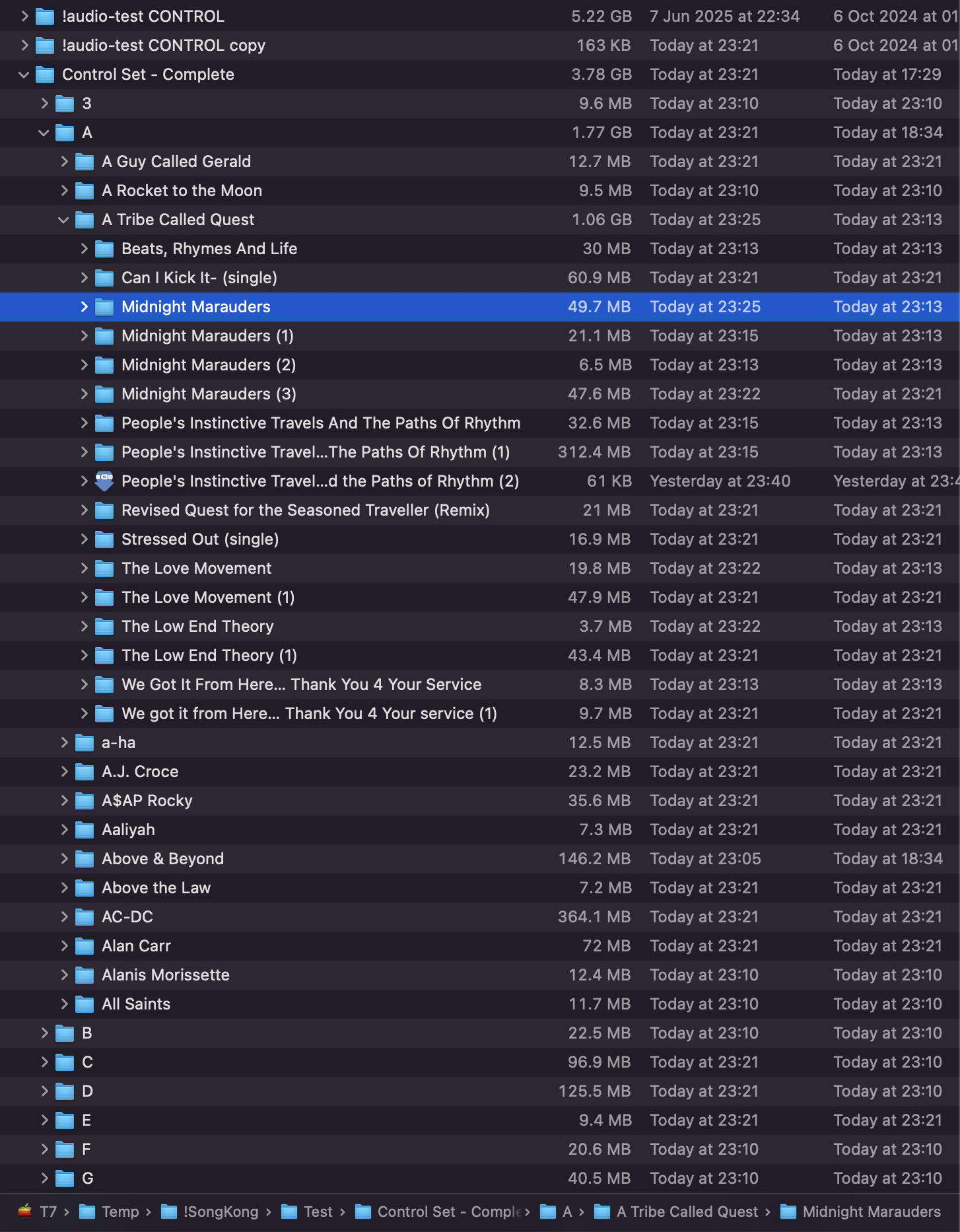Click the Beats, Rhymes And Life folder icon
Image resolution: width=960 pixels, height=1232 pixels.
pyautogui.click(x=104, y=249)
